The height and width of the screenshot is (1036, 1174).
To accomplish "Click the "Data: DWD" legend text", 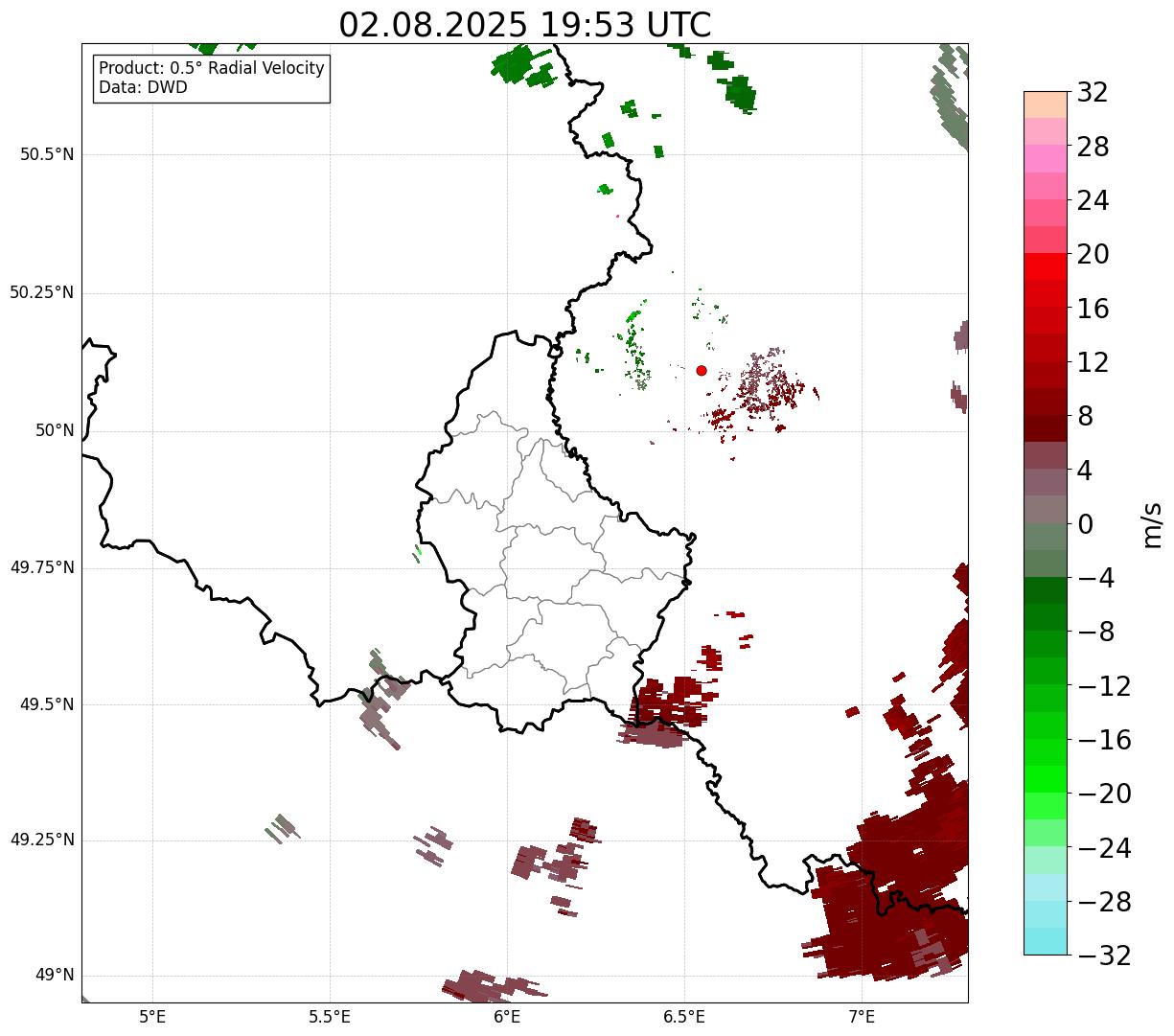I will tap(143, 87).
